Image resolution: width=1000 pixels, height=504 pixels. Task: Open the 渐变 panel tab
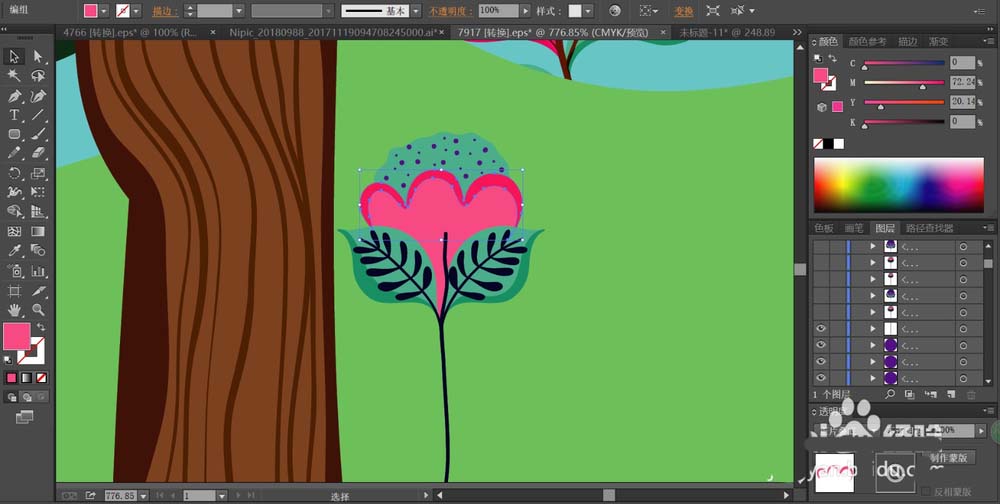click(938, 41)
